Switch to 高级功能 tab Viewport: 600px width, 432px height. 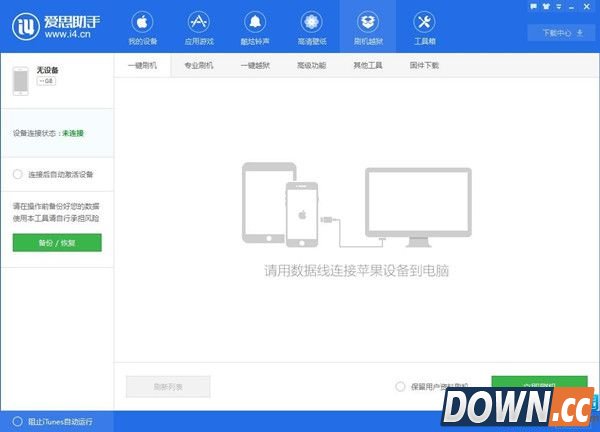311,65
